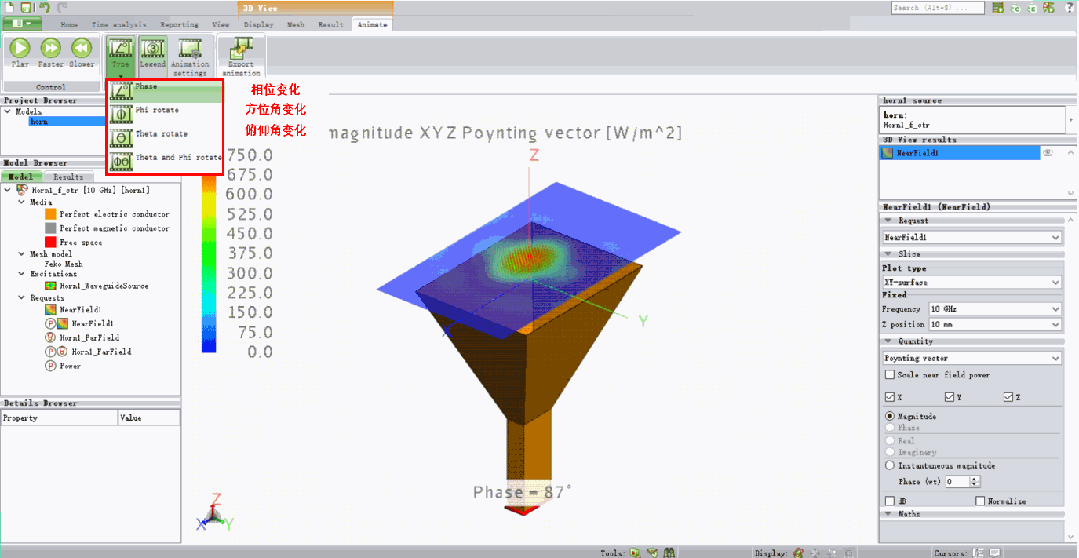Open the Results tab in Model Browser

[67, 177]
